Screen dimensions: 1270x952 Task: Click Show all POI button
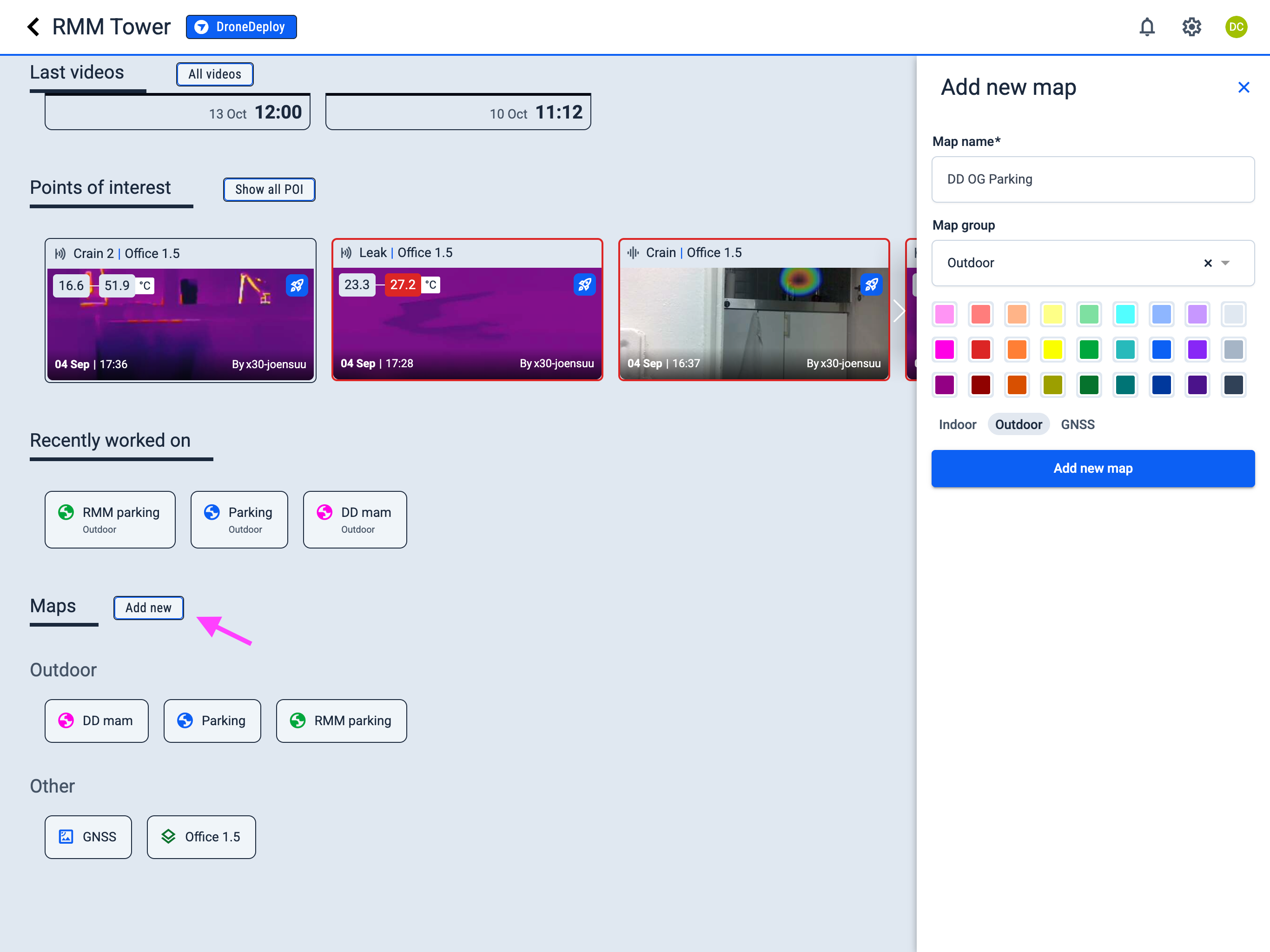(269, 190)
